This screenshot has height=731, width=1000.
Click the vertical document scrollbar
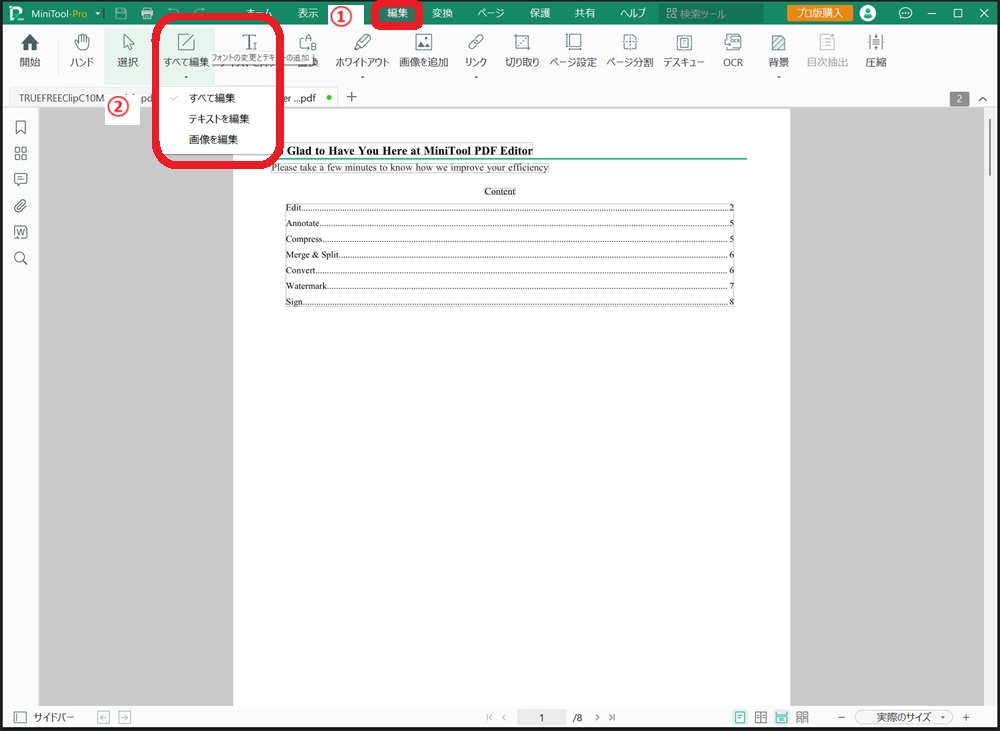click(x=989, y=147)
